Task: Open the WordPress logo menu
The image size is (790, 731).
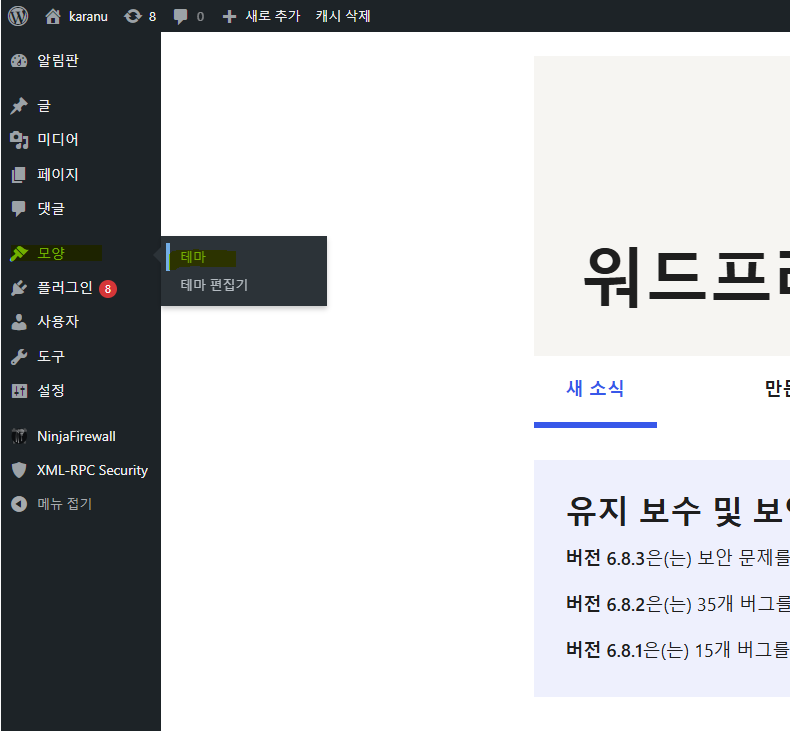Action: pyautogui.click(x=18, y=16)
